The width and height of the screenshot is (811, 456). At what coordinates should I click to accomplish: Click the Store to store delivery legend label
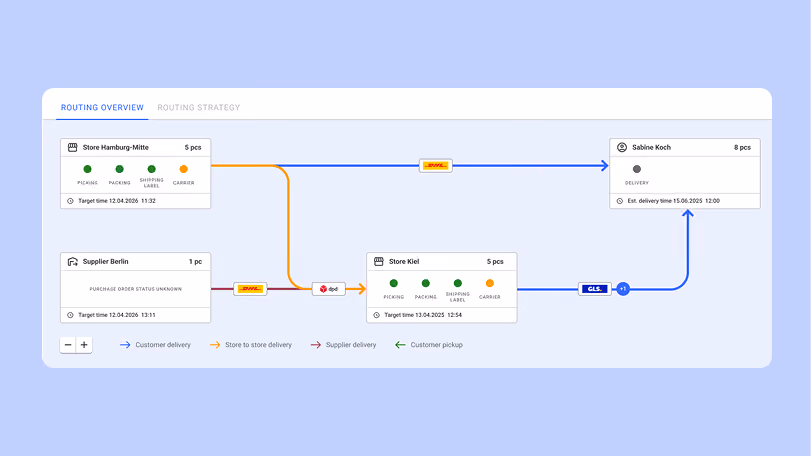258,345
